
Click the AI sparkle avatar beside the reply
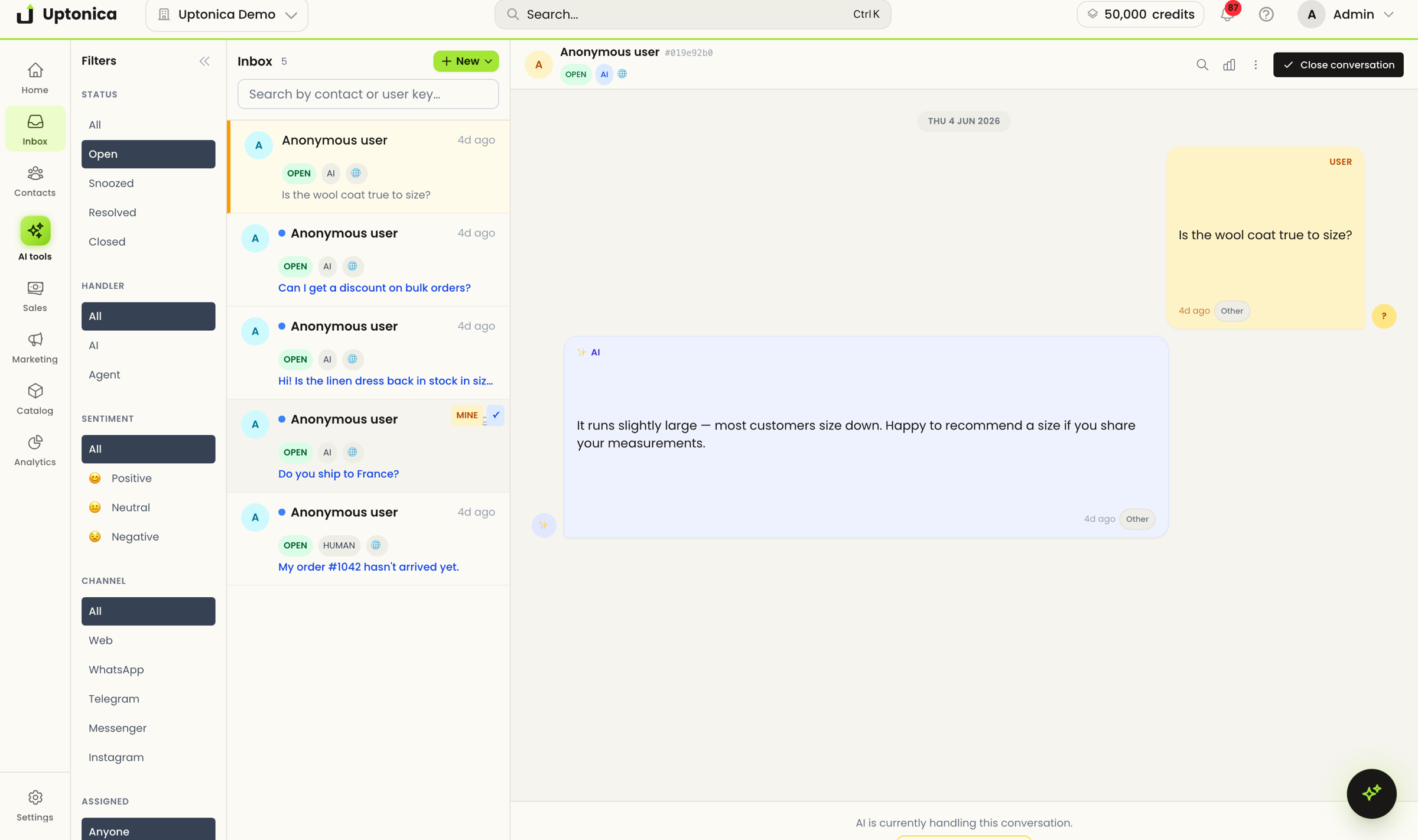point(544,525)
